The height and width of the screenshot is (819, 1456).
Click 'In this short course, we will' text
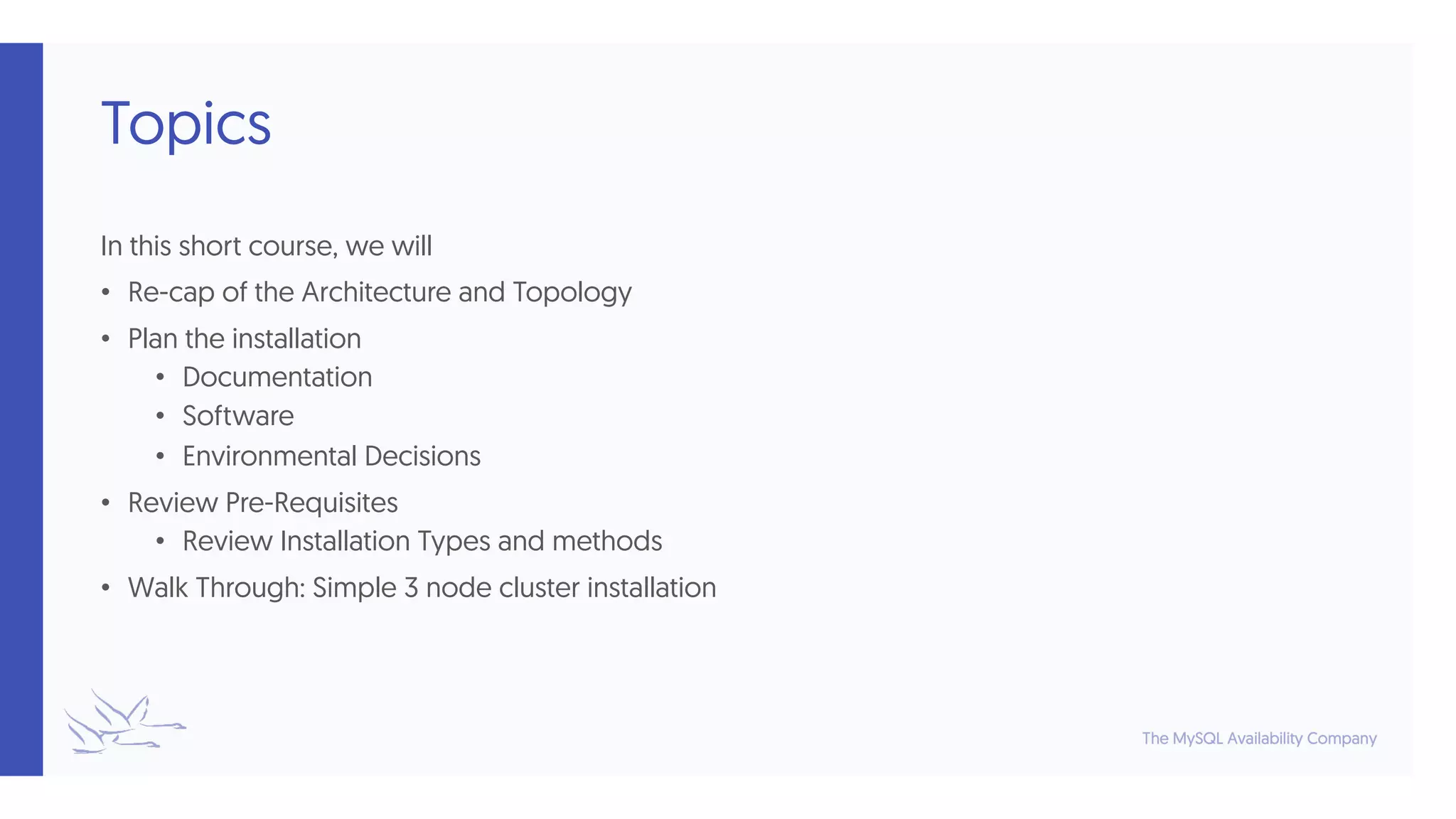(266, 246)
